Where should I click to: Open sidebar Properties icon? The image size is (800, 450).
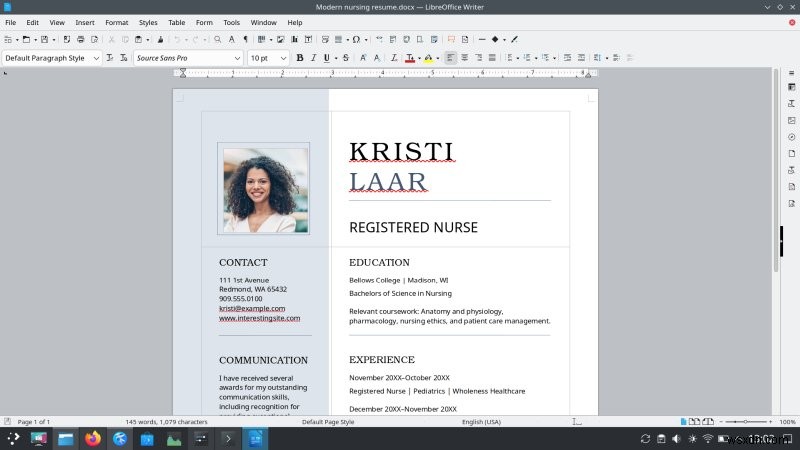pos(791,87)
